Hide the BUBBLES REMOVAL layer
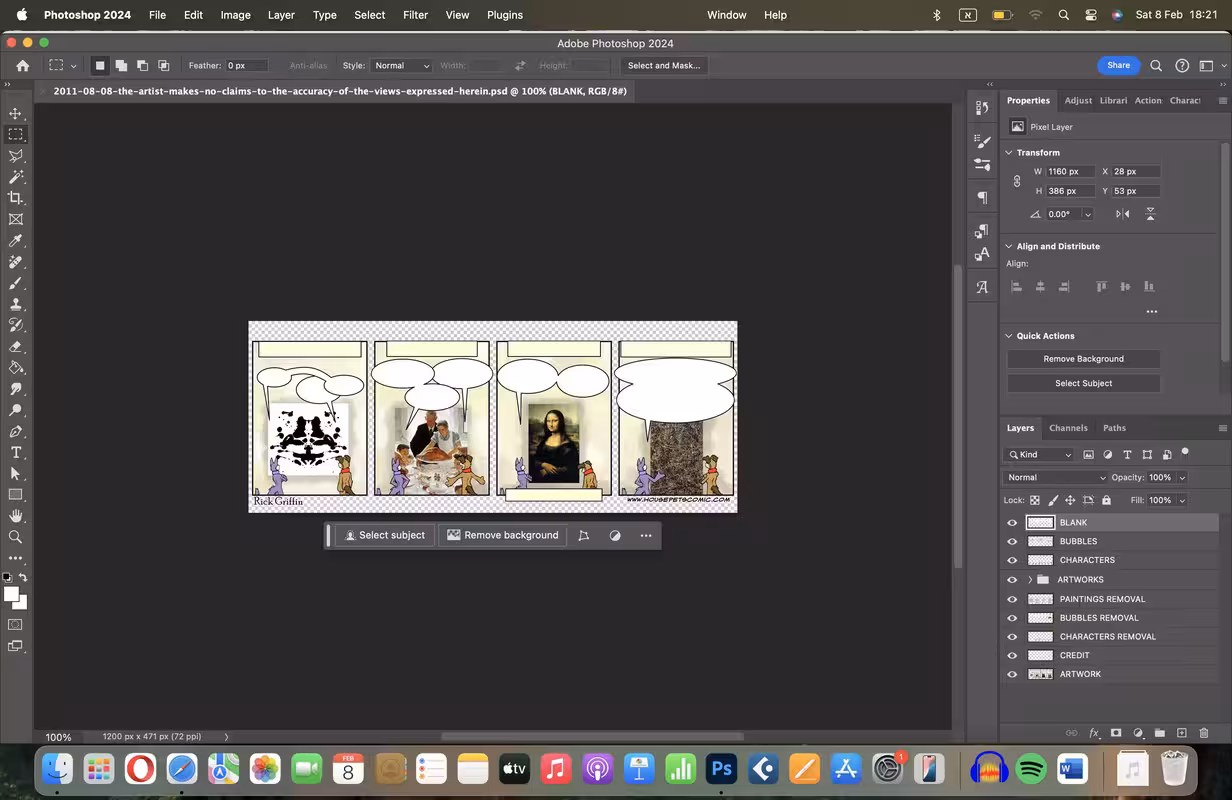This screenshot has height=800, width=1232. [1012, 618]
